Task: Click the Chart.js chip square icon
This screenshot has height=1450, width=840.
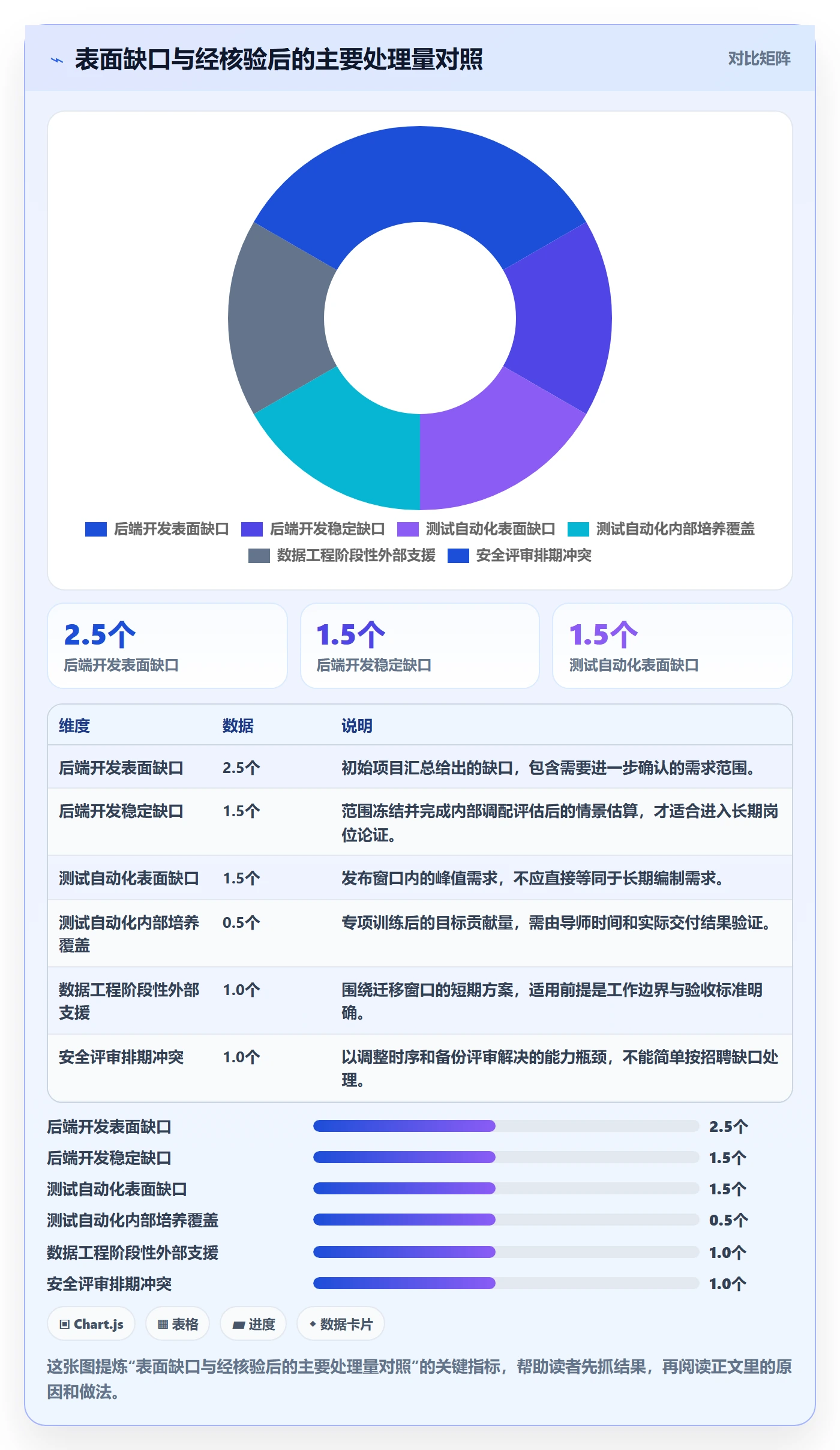Action: point(65,1325)
